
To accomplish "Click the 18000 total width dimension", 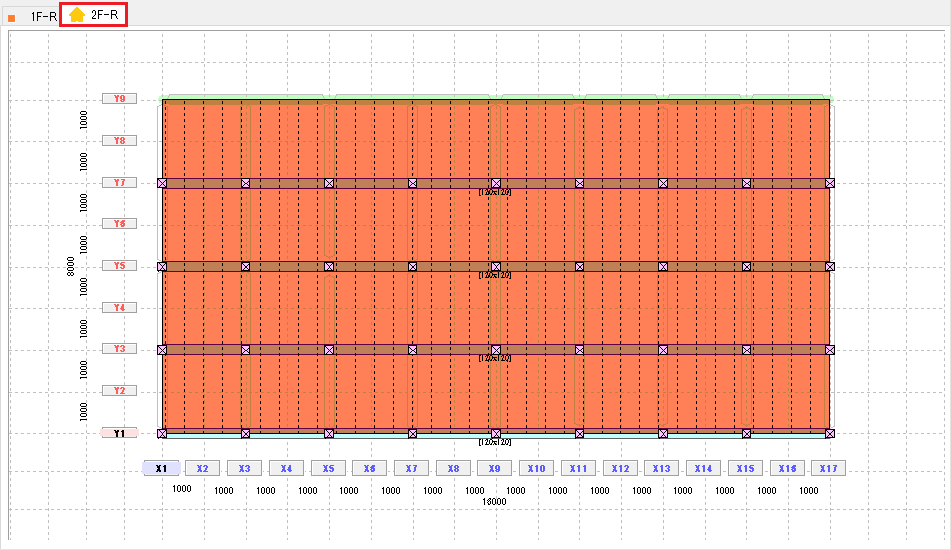I will [495, 502].
